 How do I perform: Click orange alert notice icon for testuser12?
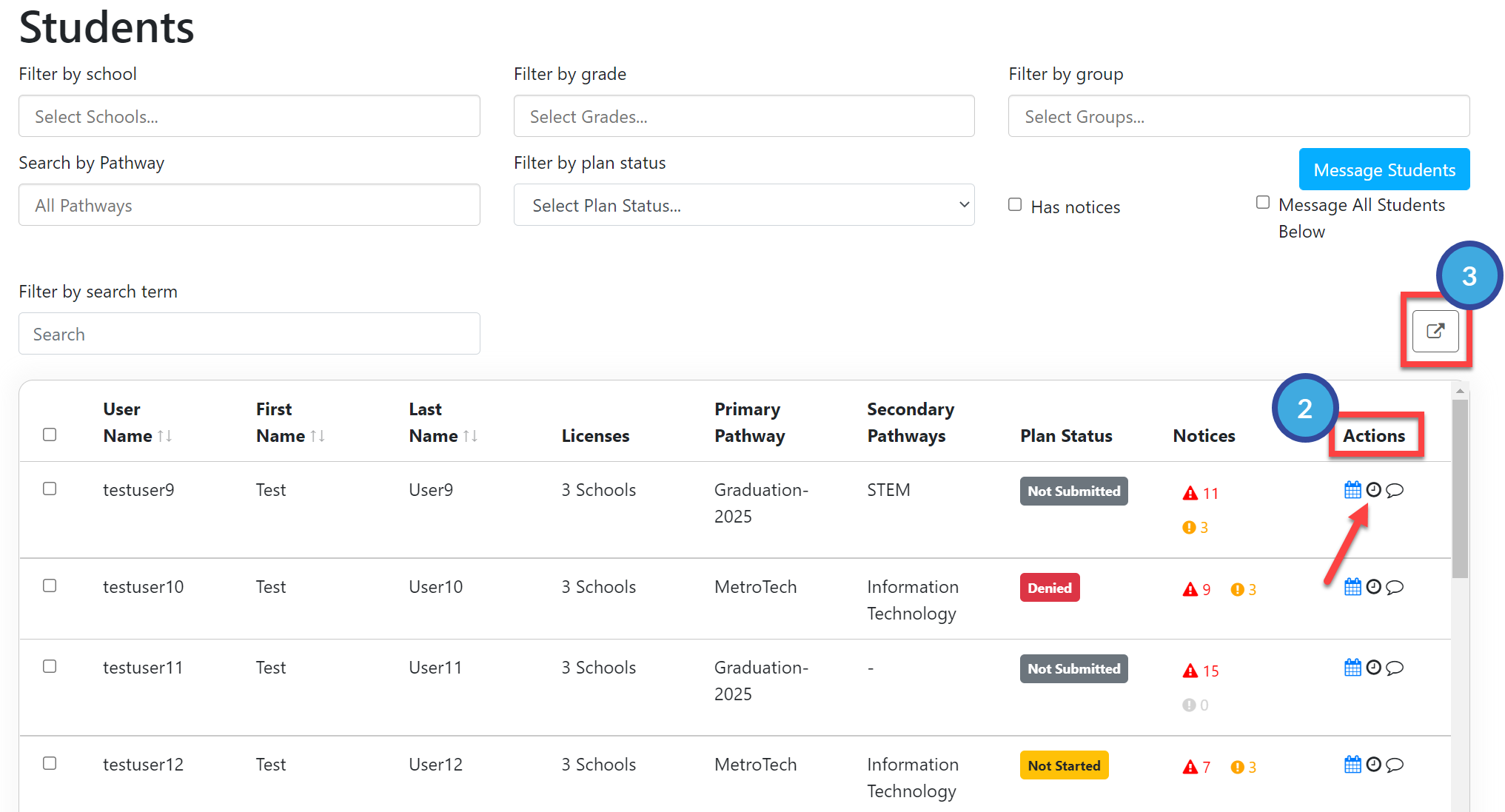click(1237, 767)
